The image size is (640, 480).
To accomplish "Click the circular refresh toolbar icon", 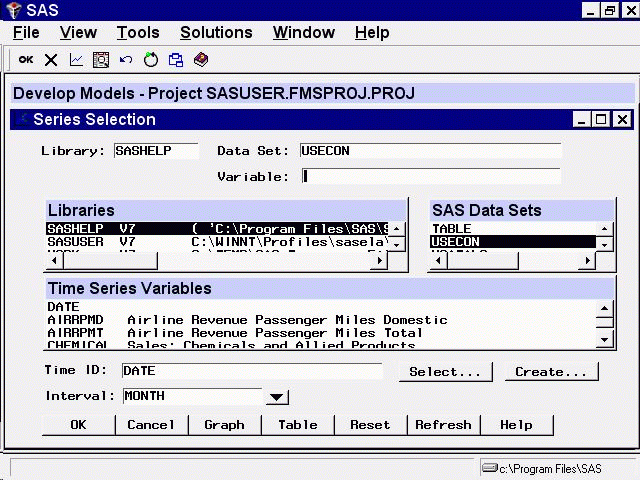I will [151, 60].
